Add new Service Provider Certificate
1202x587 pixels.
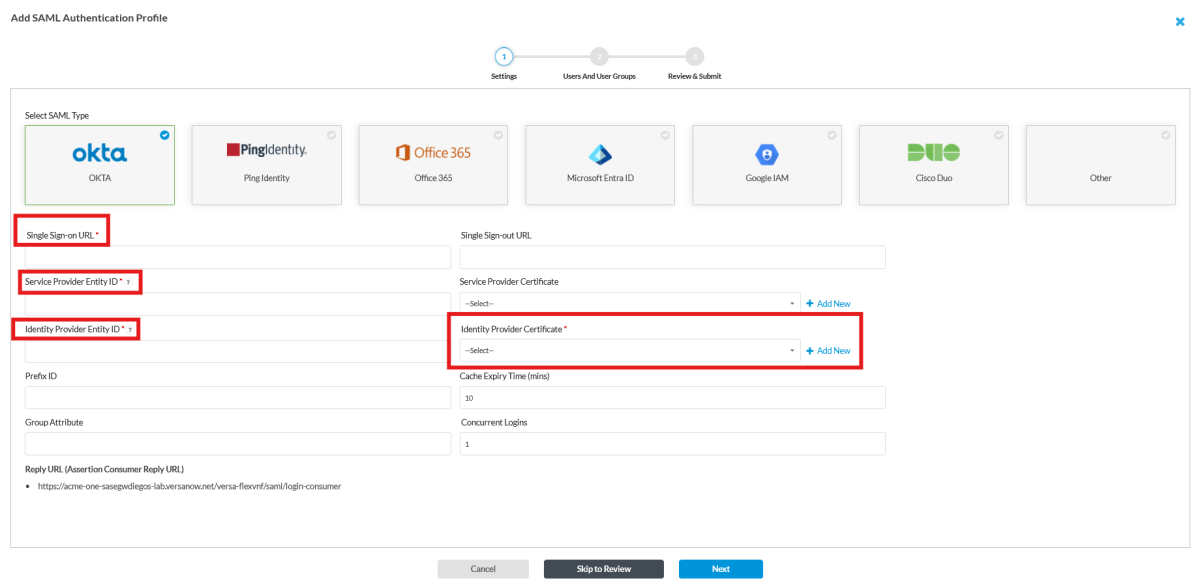coord(828,304)
